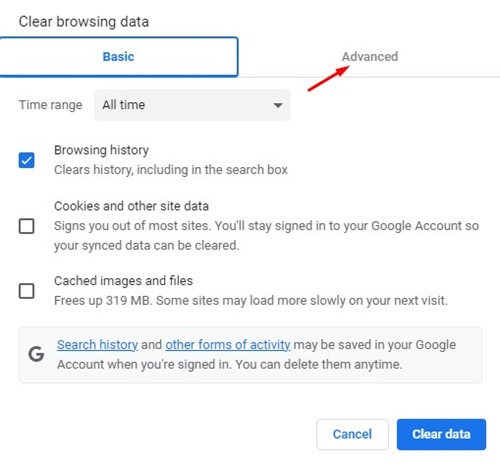The height and width of the screenshot is (466, 500).
Task: Click the Frees up 319 MB description
Action: 251,300
